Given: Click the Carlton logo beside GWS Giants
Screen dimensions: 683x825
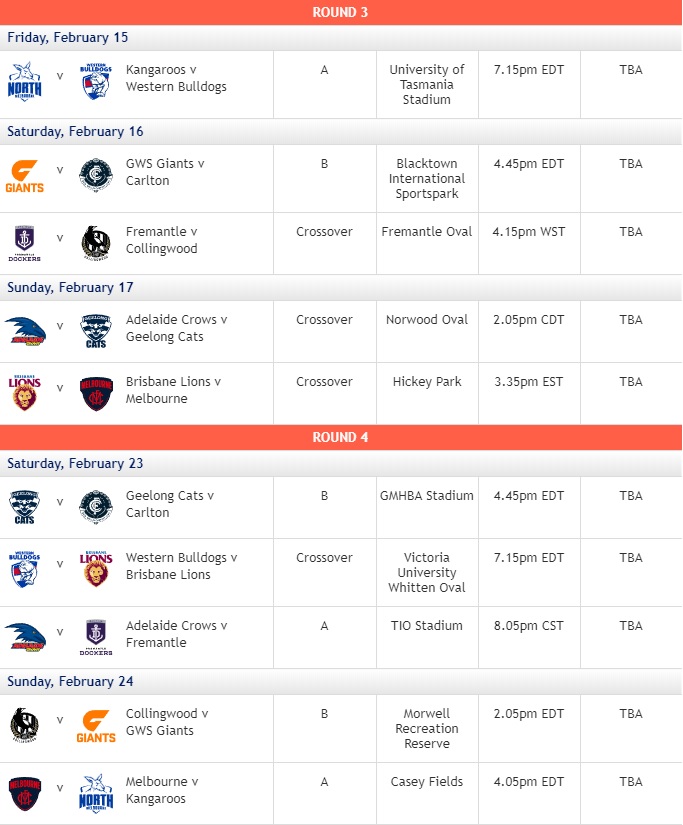Looking at the screenshot, I should [96, 175].
